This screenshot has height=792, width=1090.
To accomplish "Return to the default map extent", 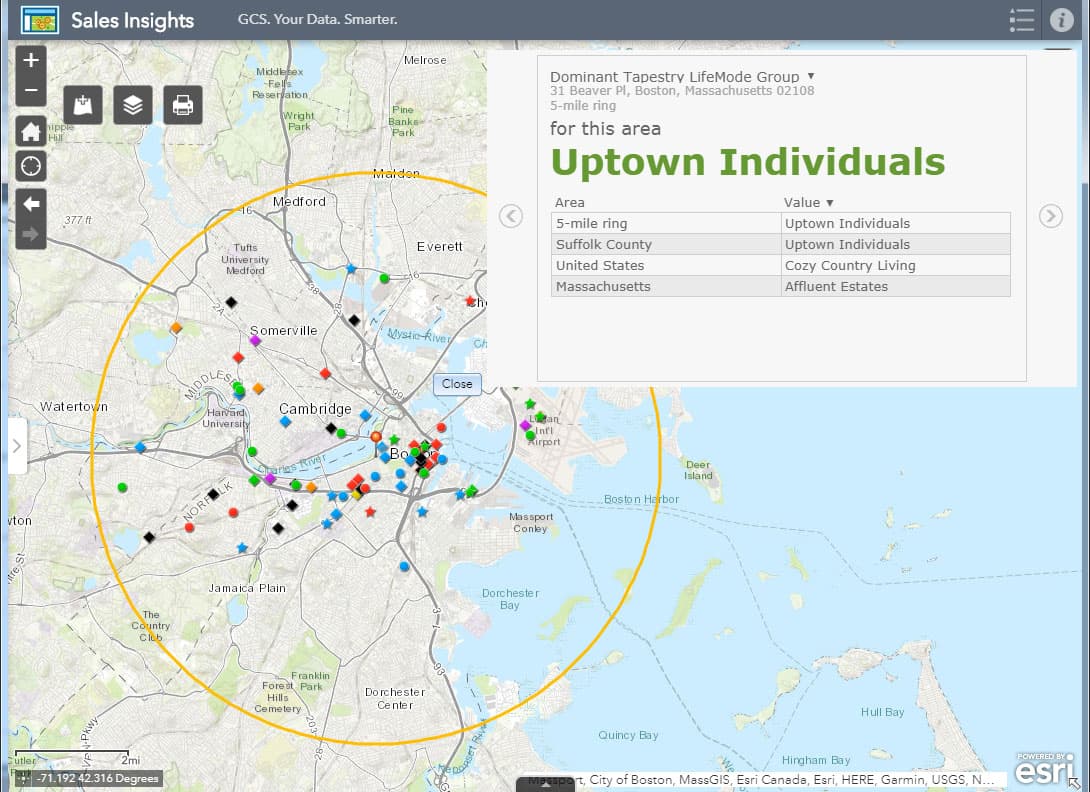I will [31, 131].
